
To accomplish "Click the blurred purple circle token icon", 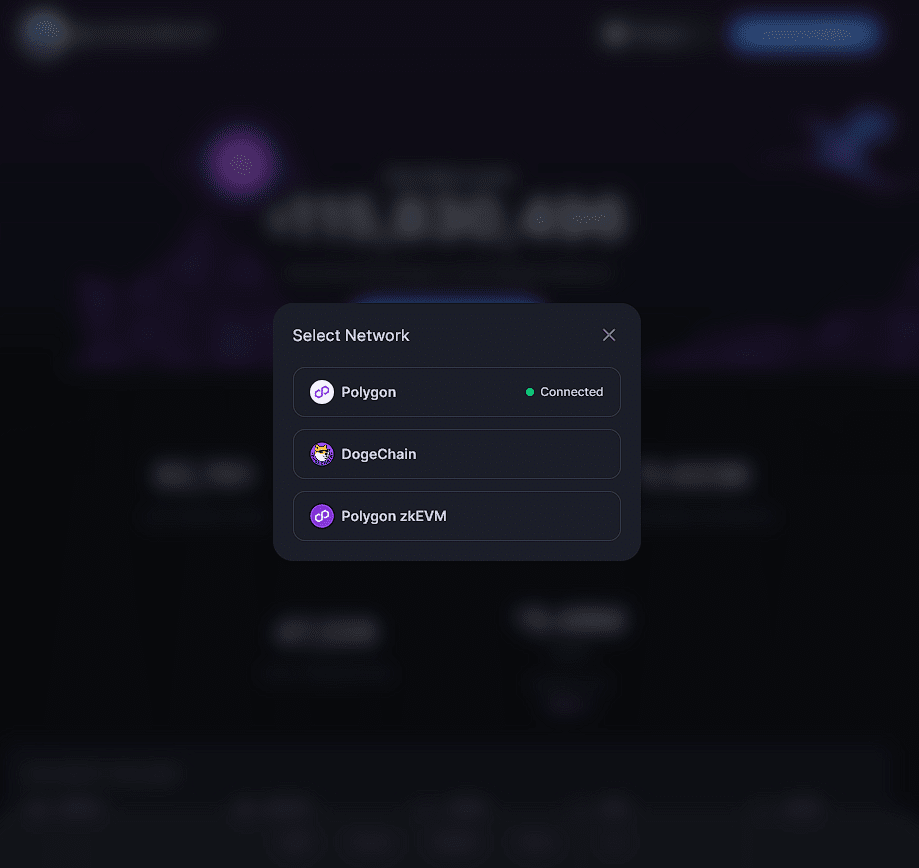I will click(241, 164).
